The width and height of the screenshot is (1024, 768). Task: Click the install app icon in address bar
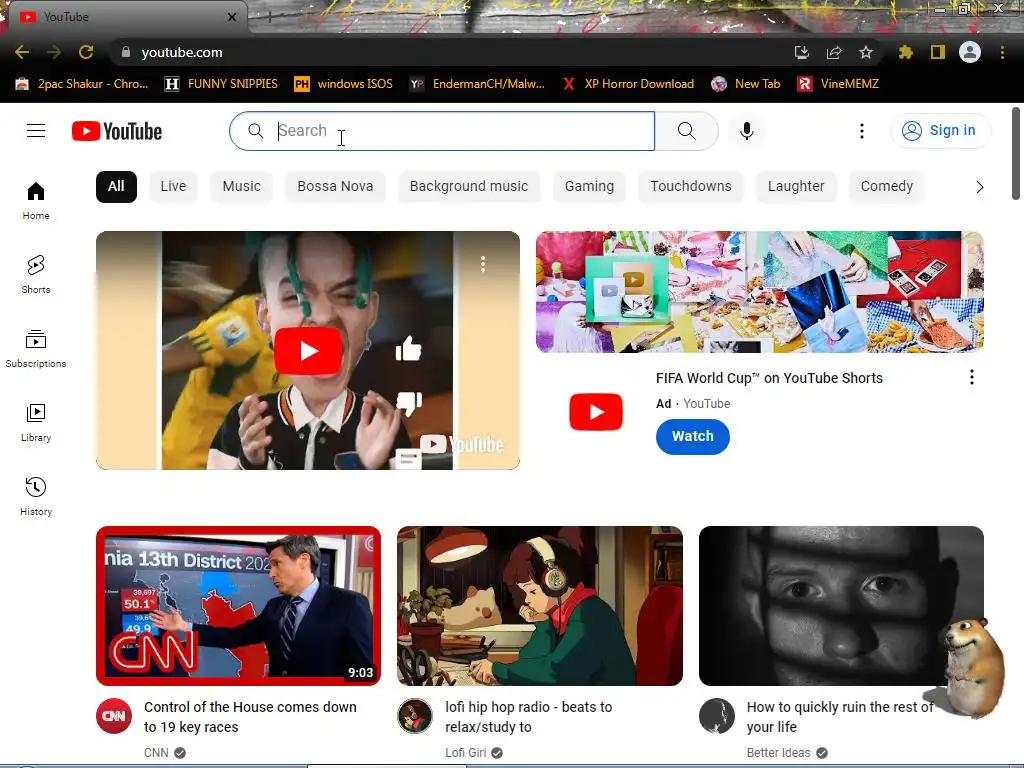802,52
